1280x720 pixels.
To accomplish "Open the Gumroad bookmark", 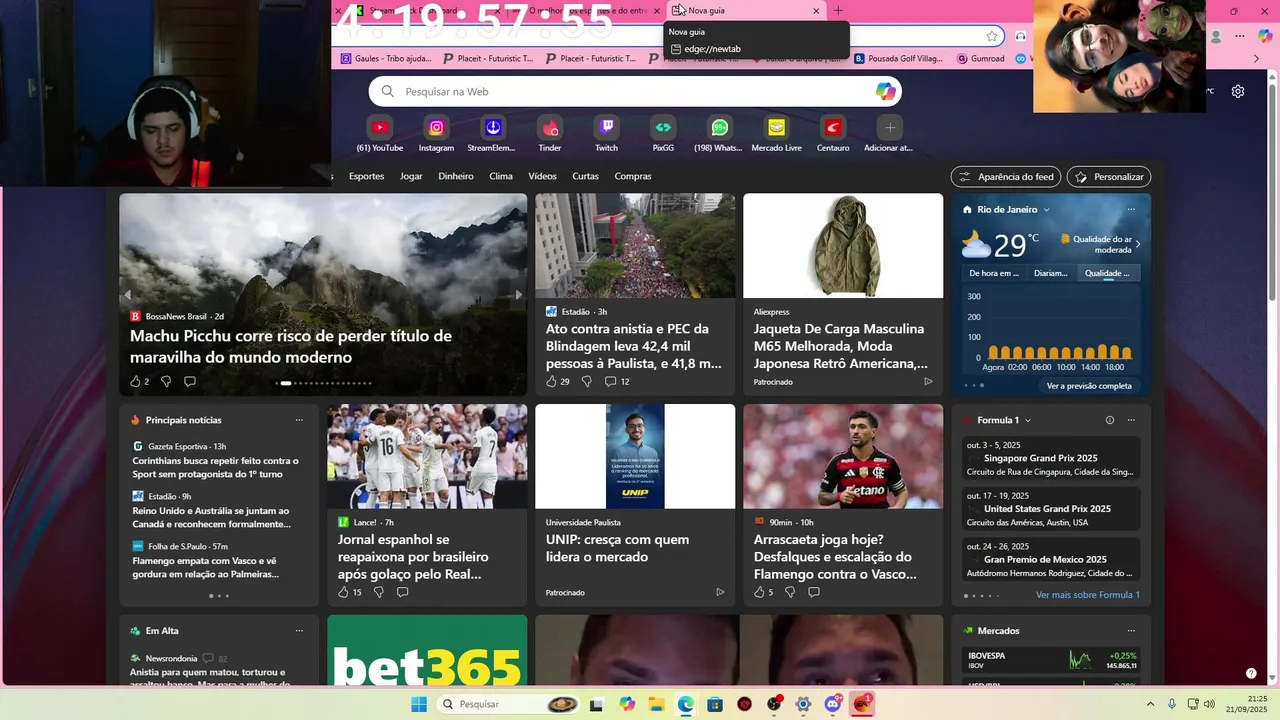I will (980, 59).
